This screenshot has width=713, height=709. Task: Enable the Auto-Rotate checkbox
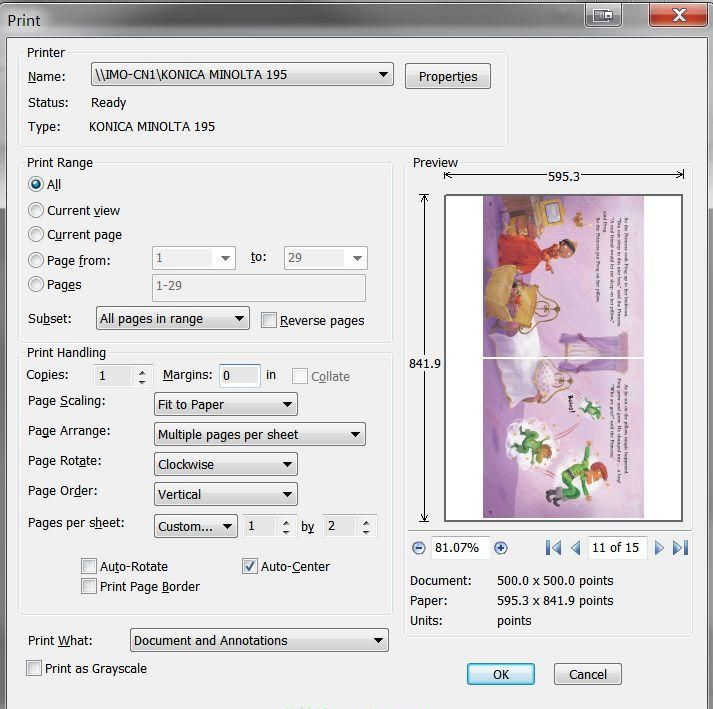coord(89,566)
